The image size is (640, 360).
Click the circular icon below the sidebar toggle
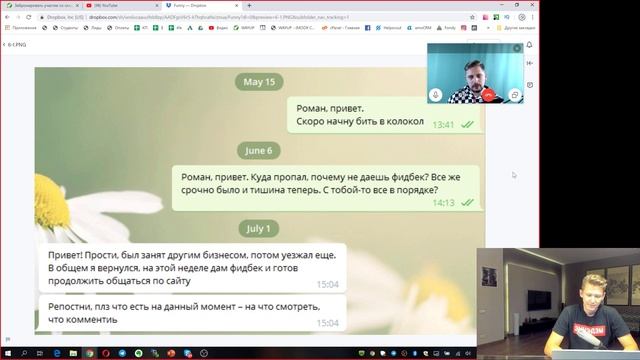coord(529,85)
